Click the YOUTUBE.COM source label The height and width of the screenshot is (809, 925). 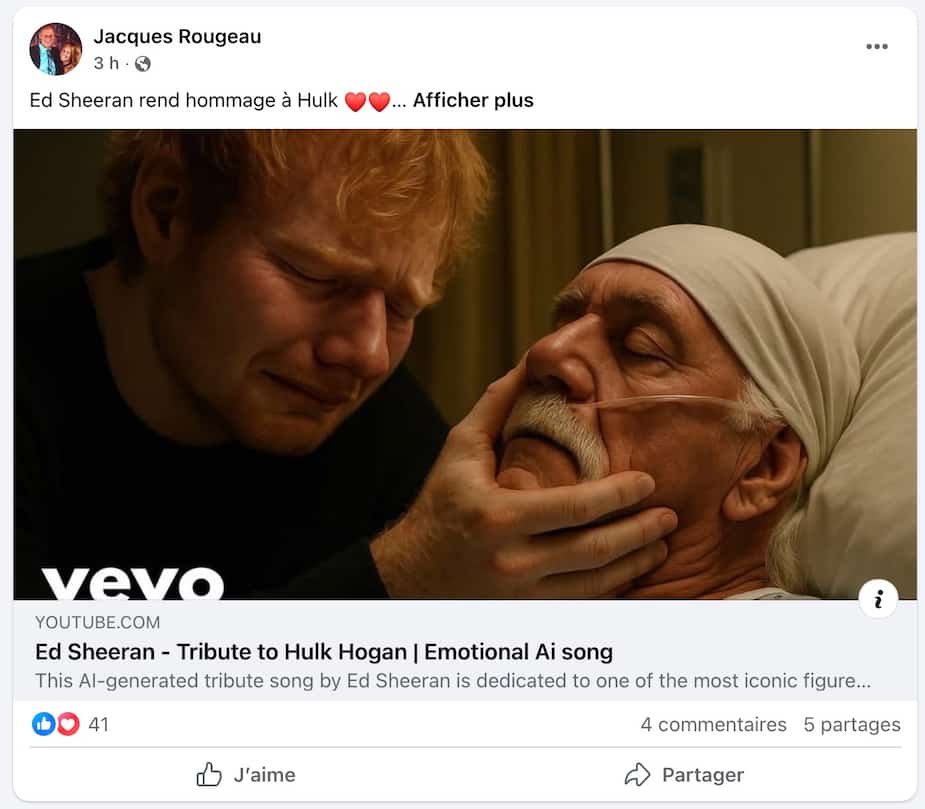point(97,622)
